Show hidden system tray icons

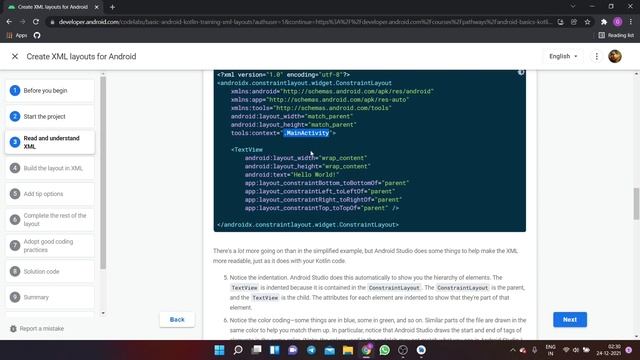click(x=513, y=350)
